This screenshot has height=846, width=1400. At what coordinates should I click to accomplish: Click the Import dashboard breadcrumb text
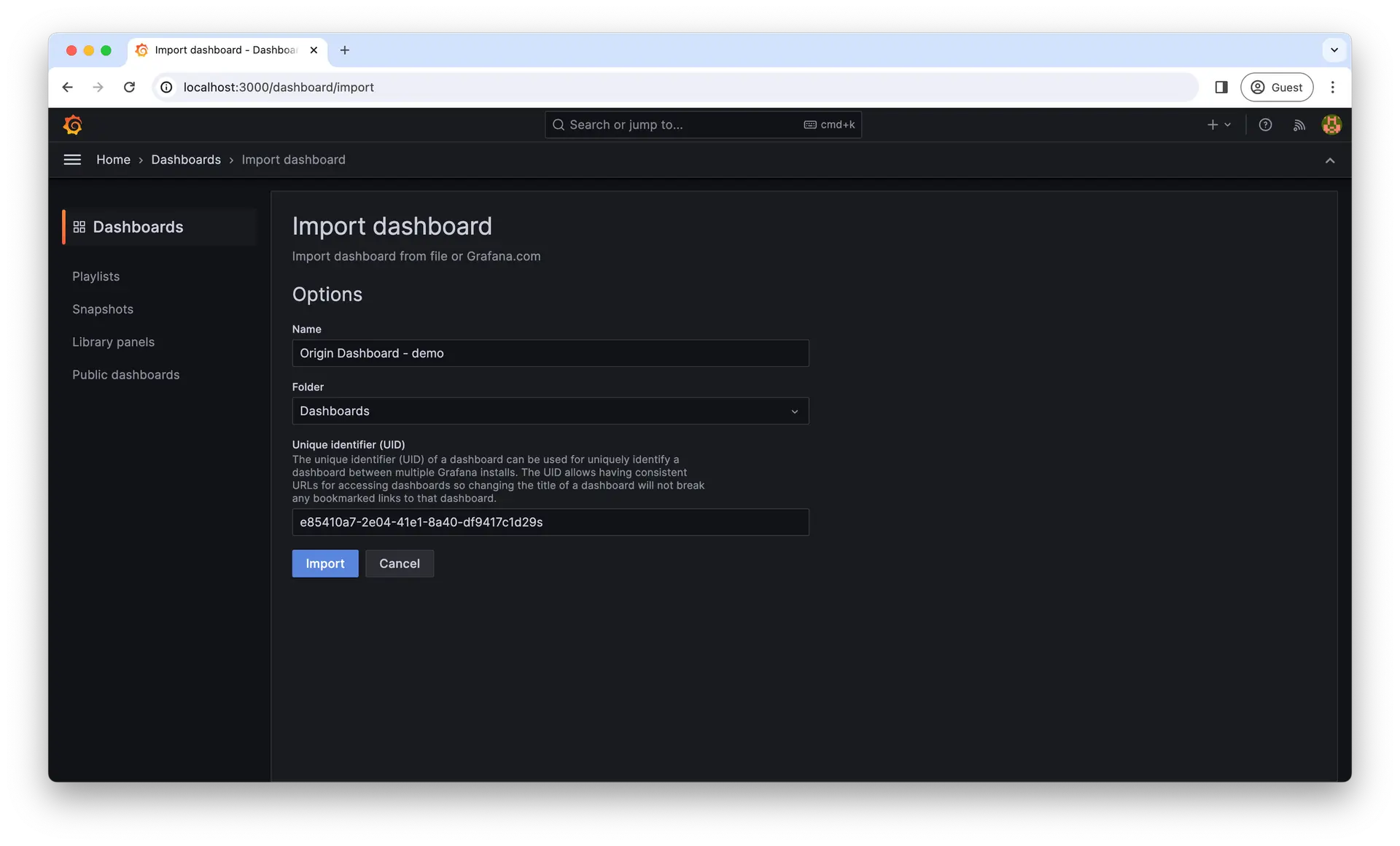tap(293, 160)
